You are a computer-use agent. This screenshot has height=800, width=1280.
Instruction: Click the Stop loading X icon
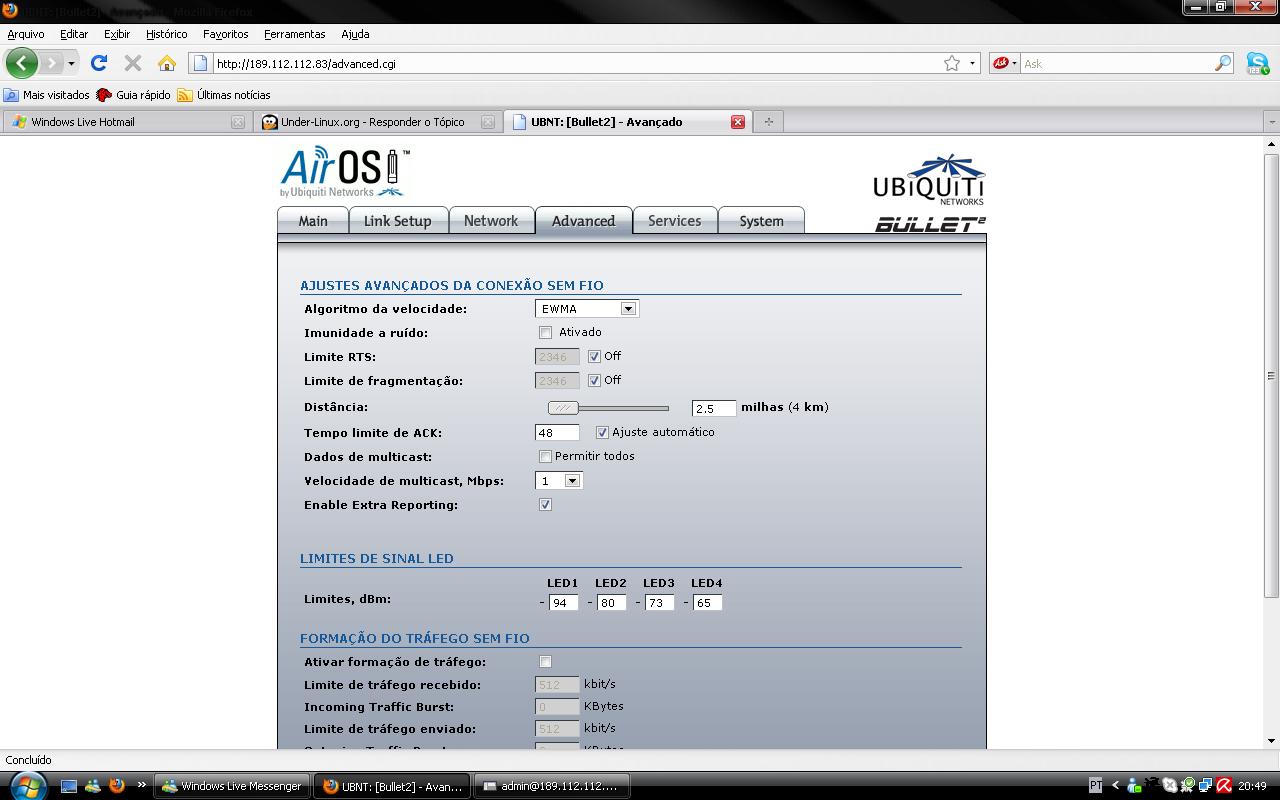(x=132, y=63)
